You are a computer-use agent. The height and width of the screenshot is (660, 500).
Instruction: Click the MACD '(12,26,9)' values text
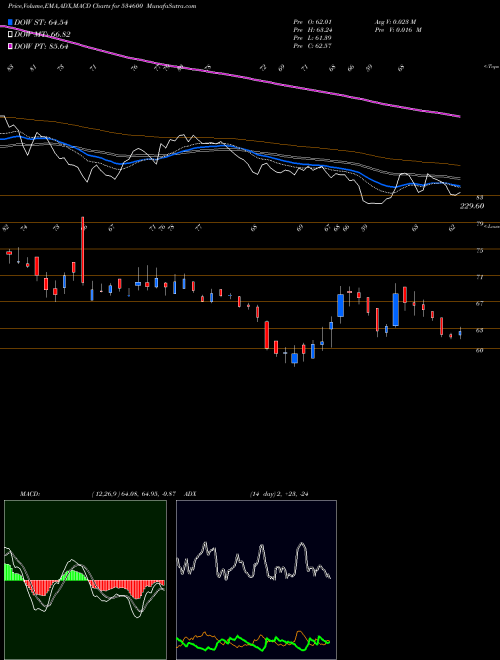[x=136, y=494]
